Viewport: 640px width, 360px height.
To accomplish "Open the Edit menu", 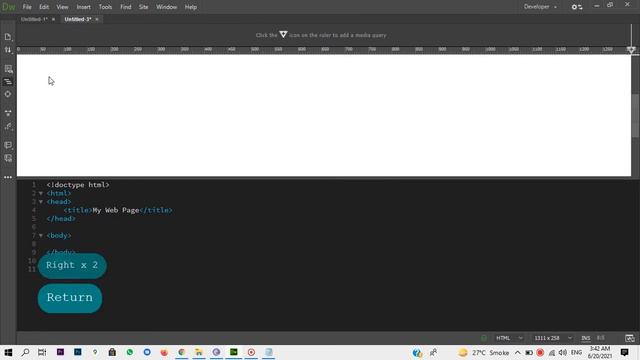I will 44,7.
